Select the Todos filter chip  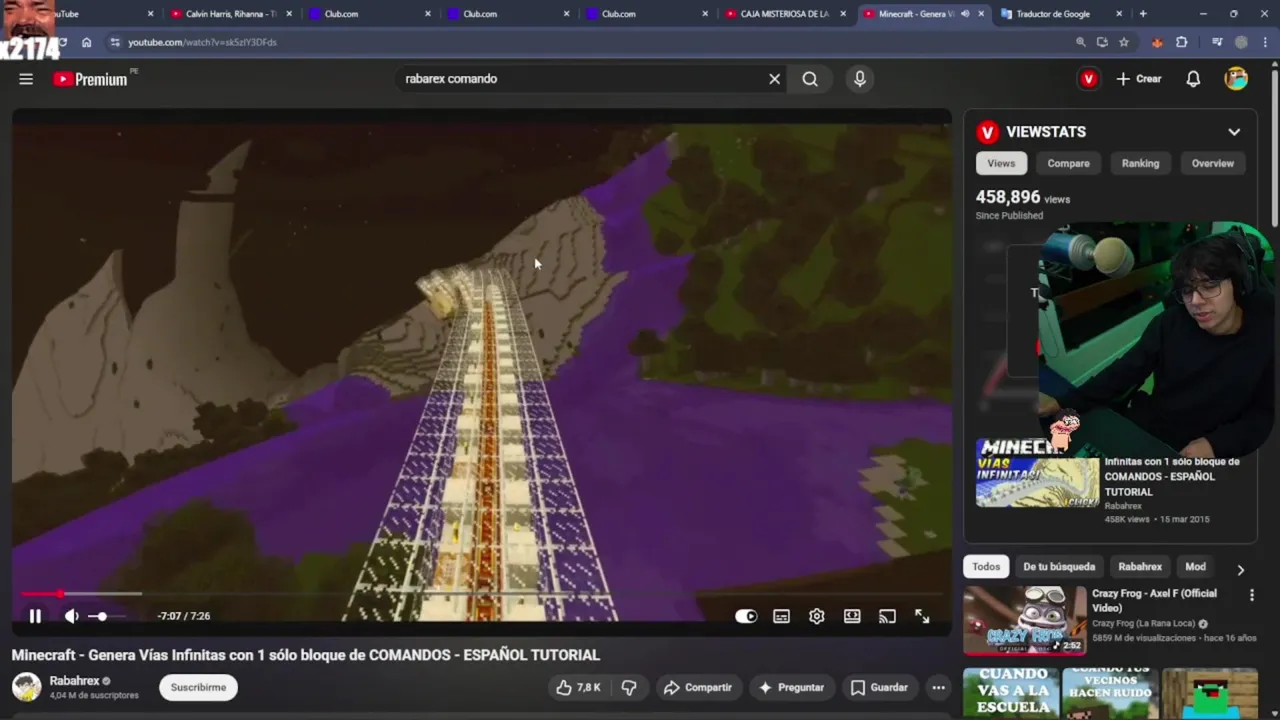click(986, 567)
